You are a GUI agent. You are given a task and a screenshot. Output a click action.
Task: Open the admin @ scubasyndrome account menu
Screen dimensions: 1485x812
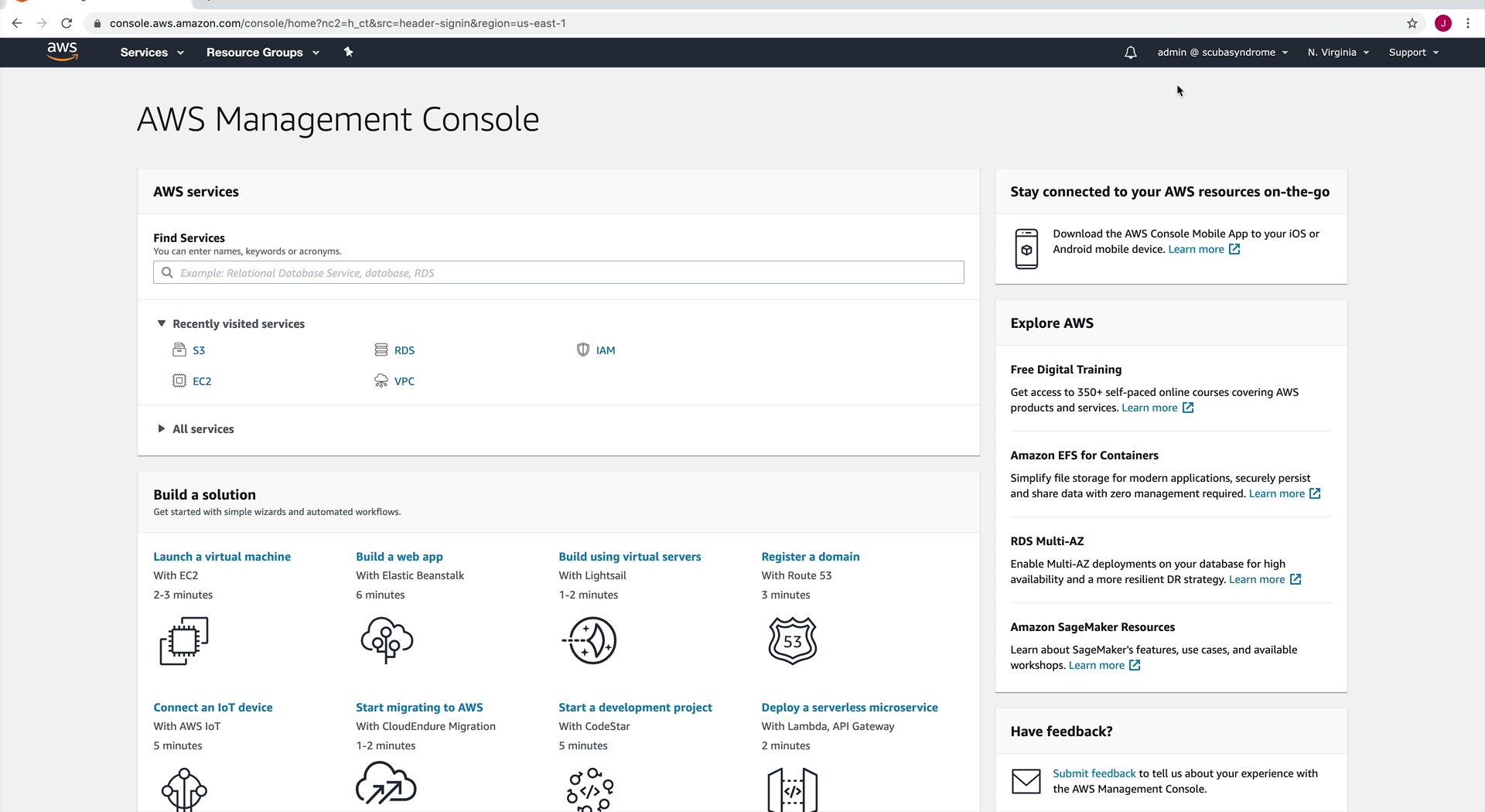pyautogui.click(x=1223, y=53)
